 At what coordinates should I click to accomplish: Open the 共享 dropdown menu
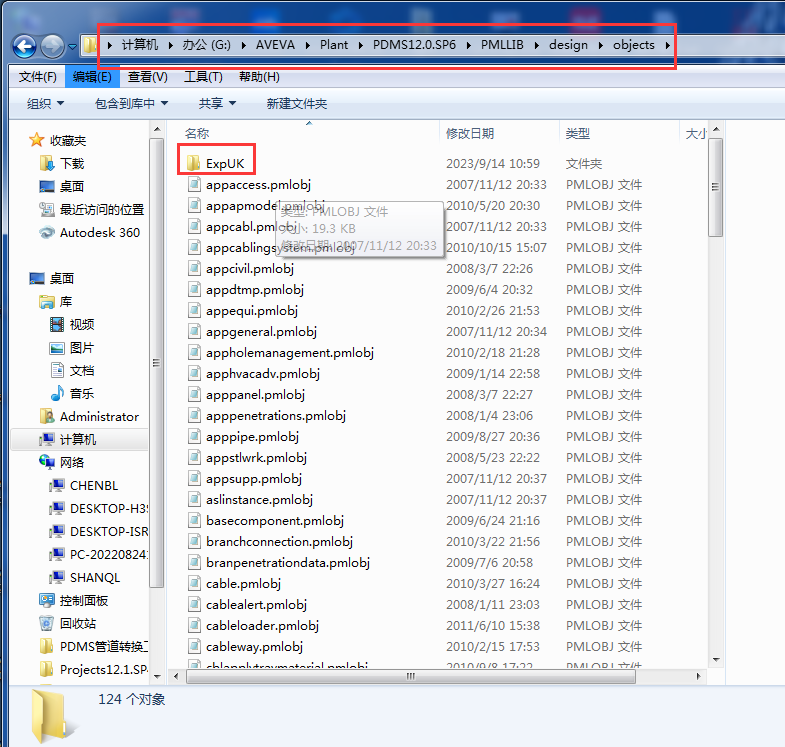click(x=217, y=104)
